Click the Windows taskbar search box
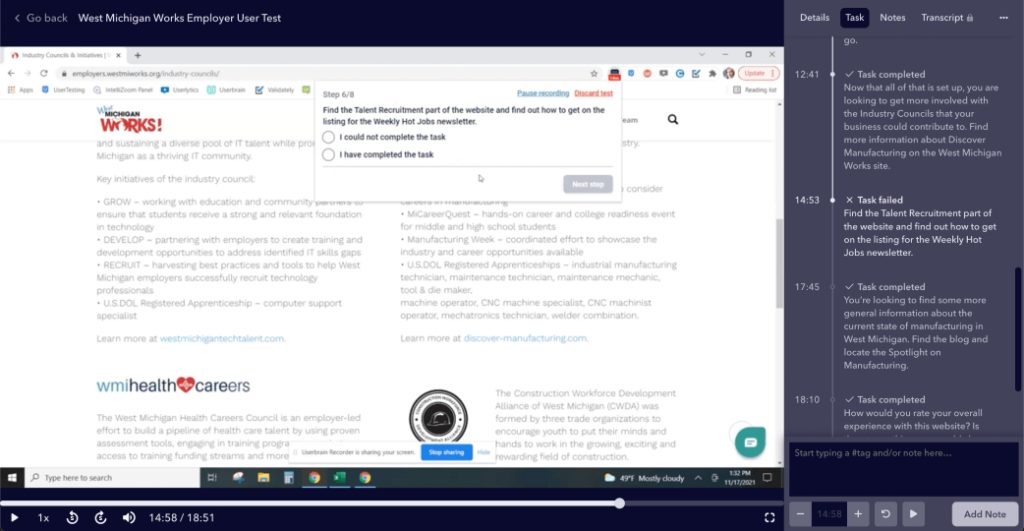Screen dimensions: 1024x531 pos(112,477)
